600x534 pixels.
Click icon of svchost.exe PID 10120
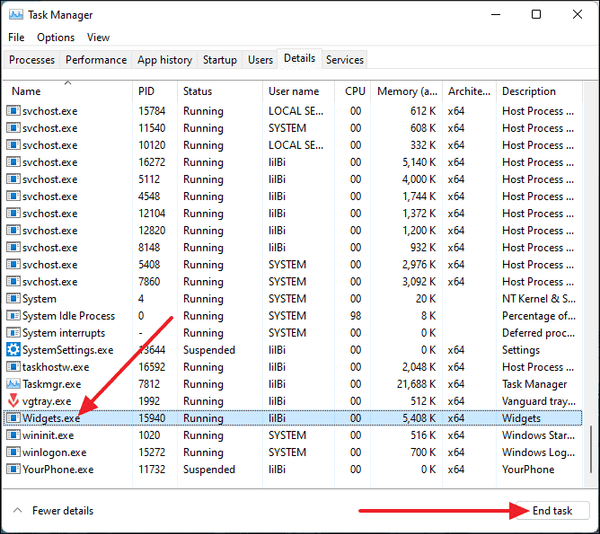[13, 145]
